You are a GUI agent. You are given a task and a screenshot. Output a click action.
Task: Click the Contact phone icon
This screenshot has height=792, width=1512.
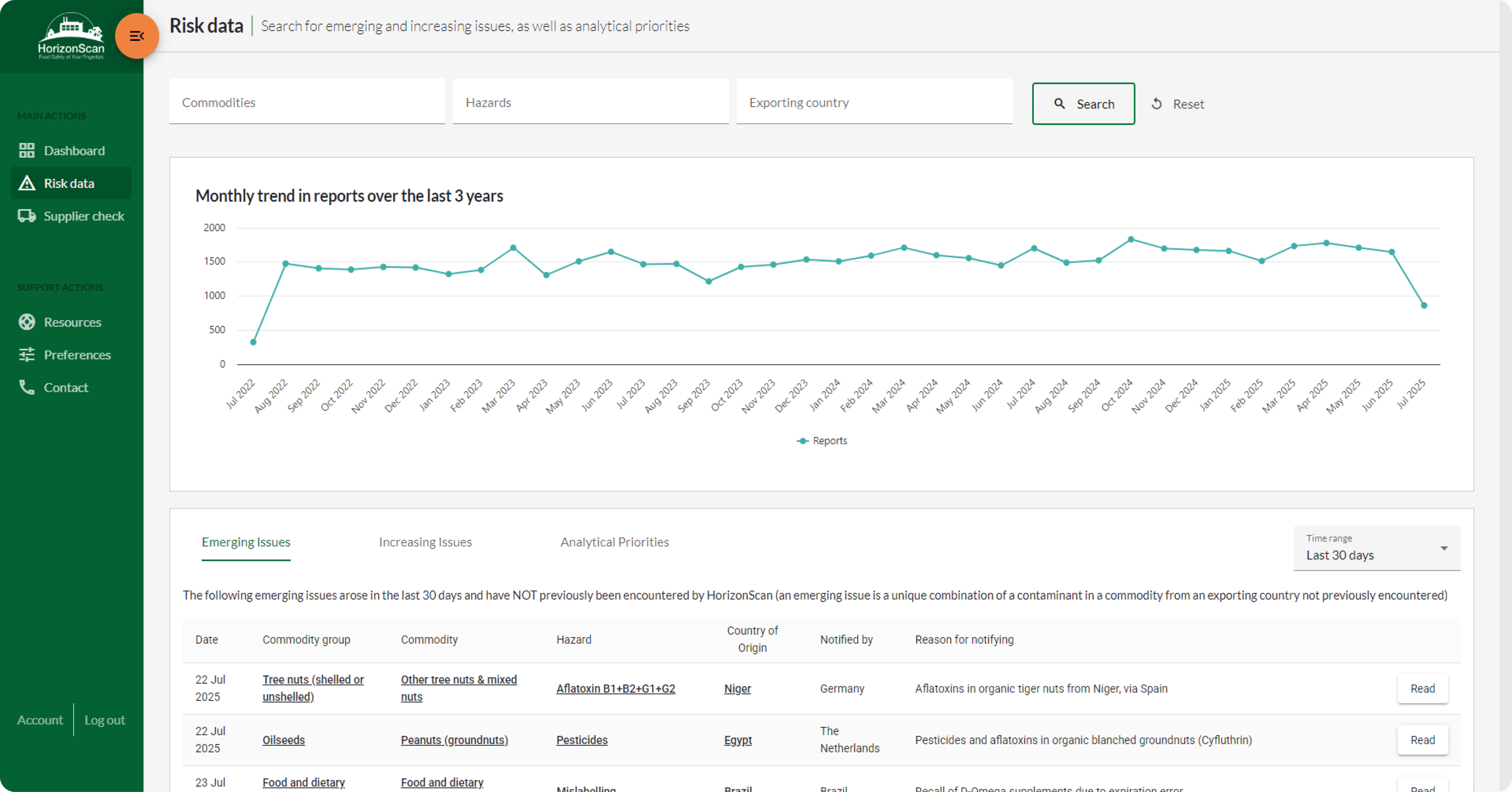tap(26, 387)
